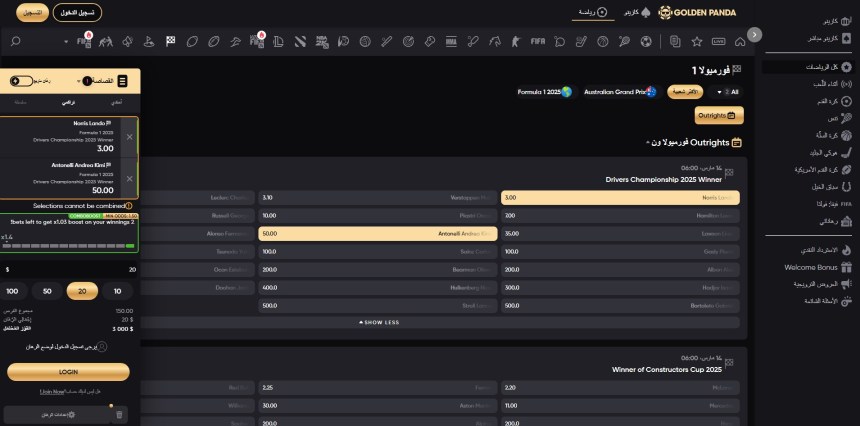This screenshot has height=426, width=860.
Task: Select سلسلة system bet tab
Action: [21, 103]
